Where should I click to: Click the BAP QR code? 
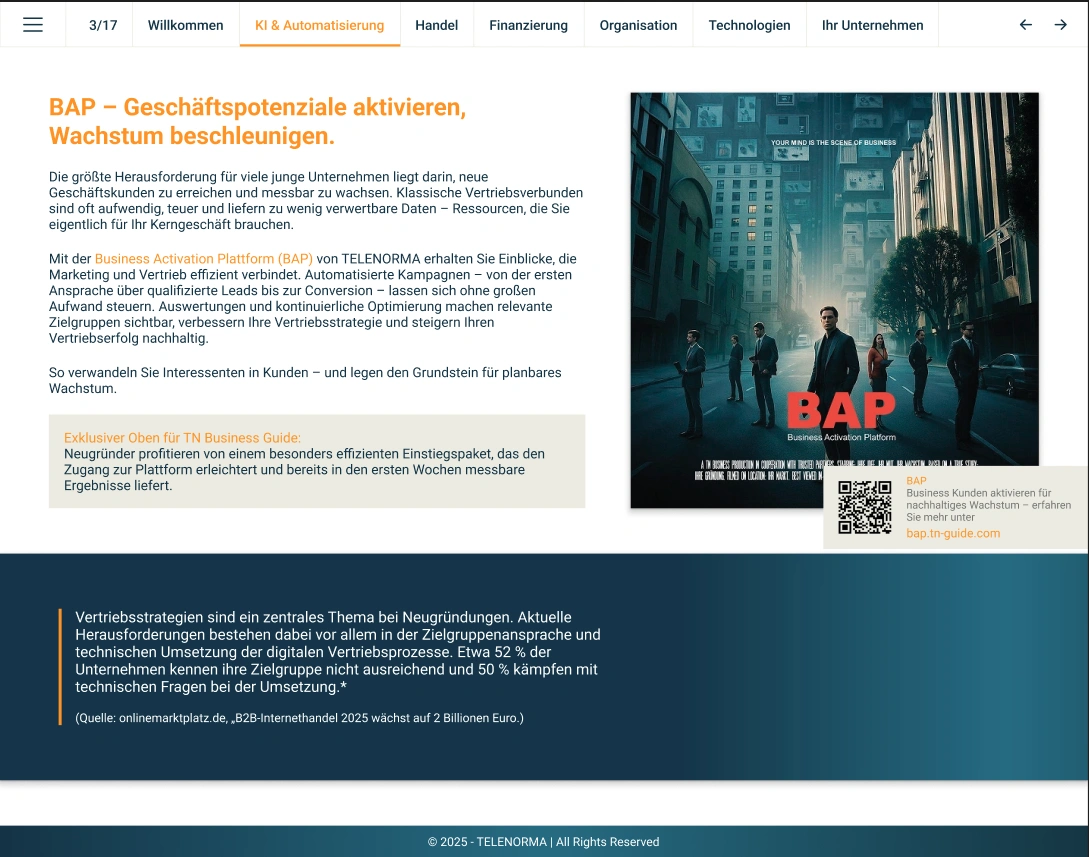tap(865, 508)
